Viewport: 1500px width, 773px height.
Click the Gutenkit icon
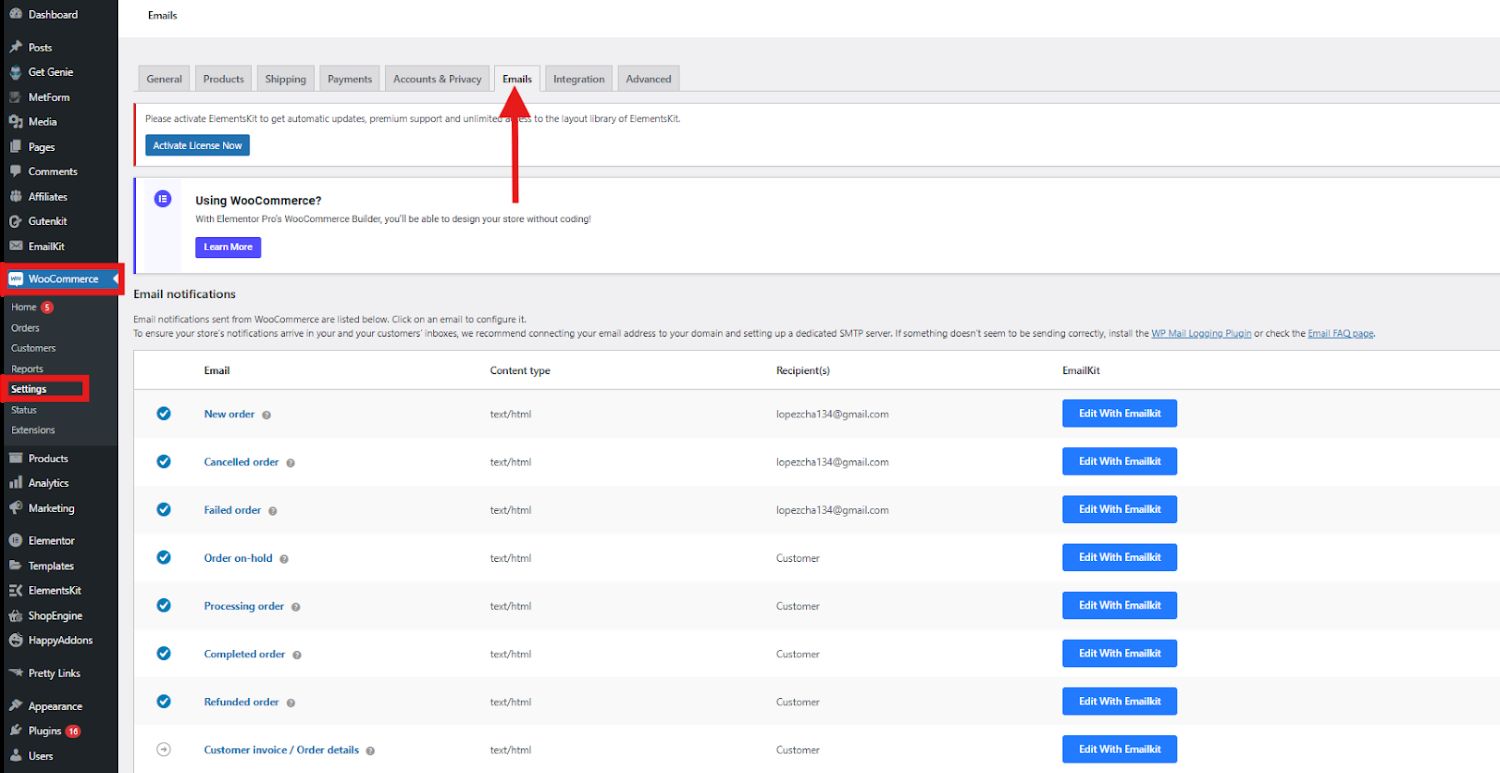click(16, 221)
